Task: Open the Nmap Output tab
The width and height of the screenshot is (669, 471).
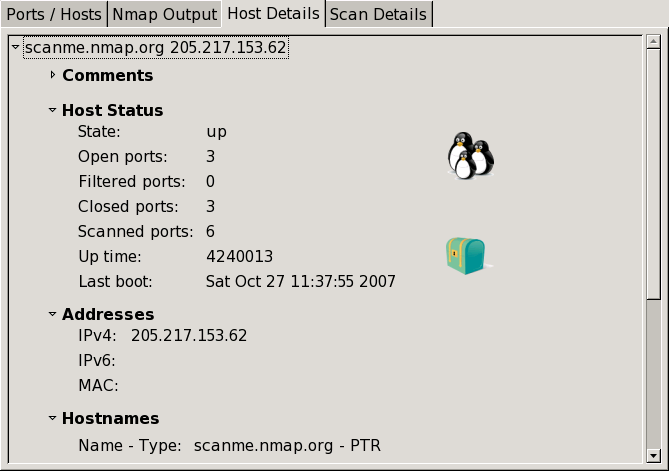Action: 165,14
